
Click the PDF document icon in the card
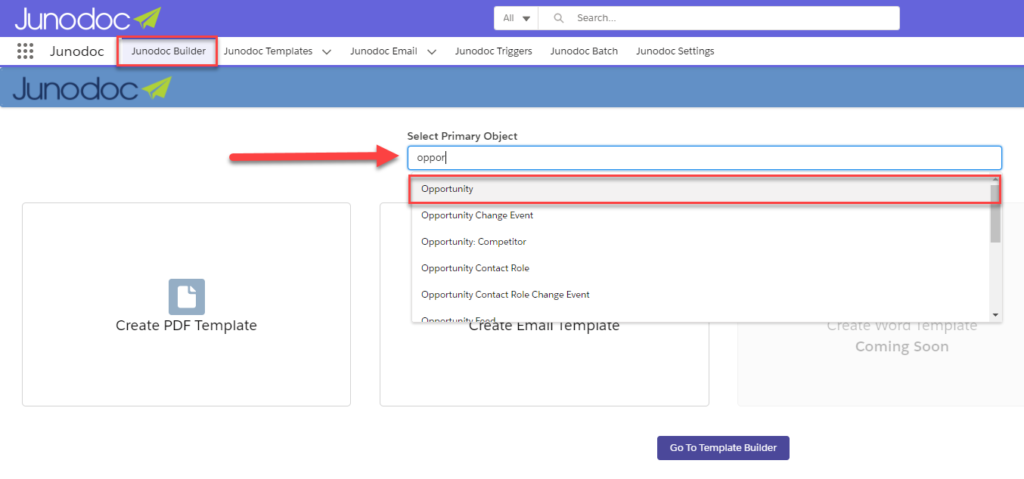(x=186, y=297)
